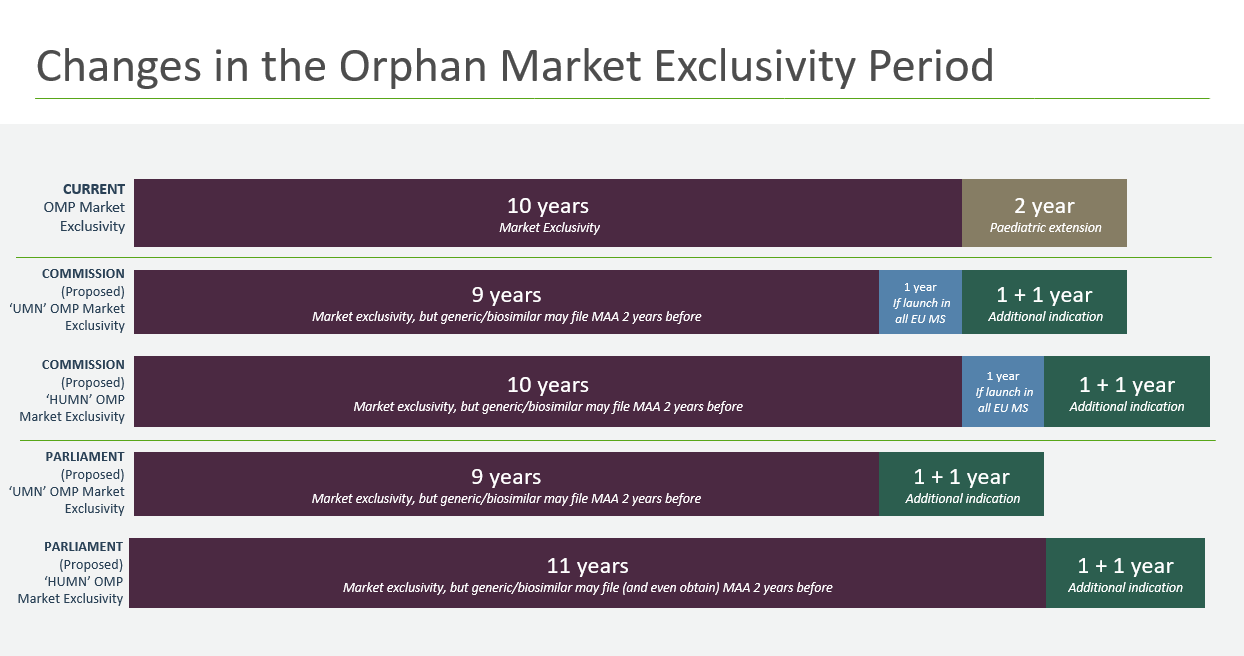Select Commission UMN 1 + 1 year Additional indication
This screenshot has width=1244, height=656.
tap(1044, 302)
